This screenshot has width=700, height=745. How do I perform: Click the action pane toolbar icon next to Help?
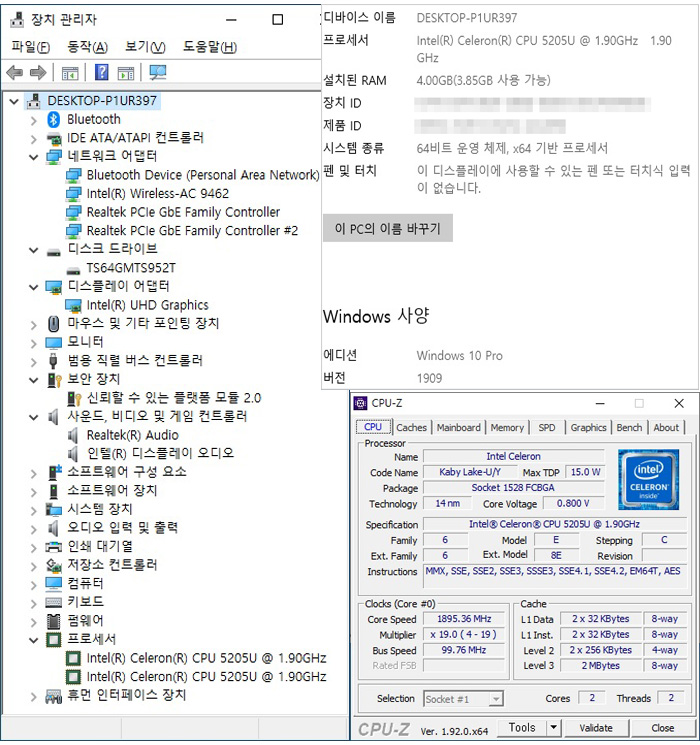126,73
